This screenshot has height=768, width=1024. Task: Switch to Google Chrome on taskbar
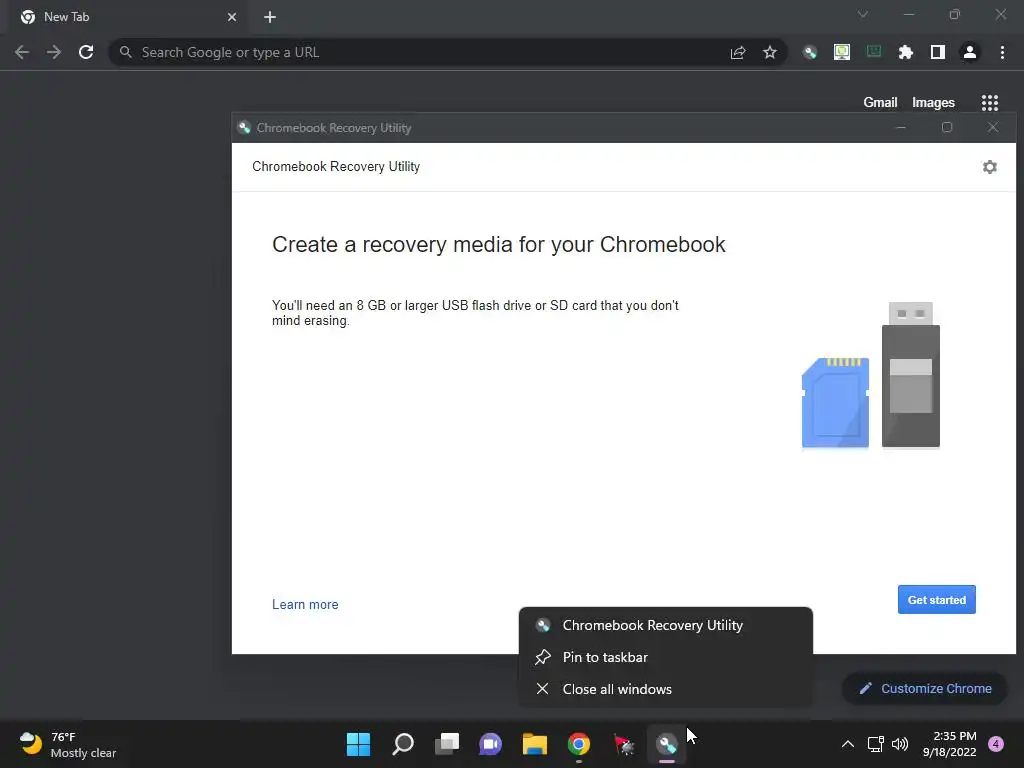pyautogui.click(x=579, y=744)
